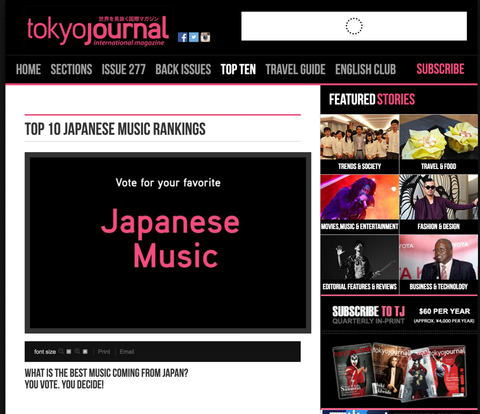Open Back Issues menu item
480x414 pixels.
tap(183, 69)
